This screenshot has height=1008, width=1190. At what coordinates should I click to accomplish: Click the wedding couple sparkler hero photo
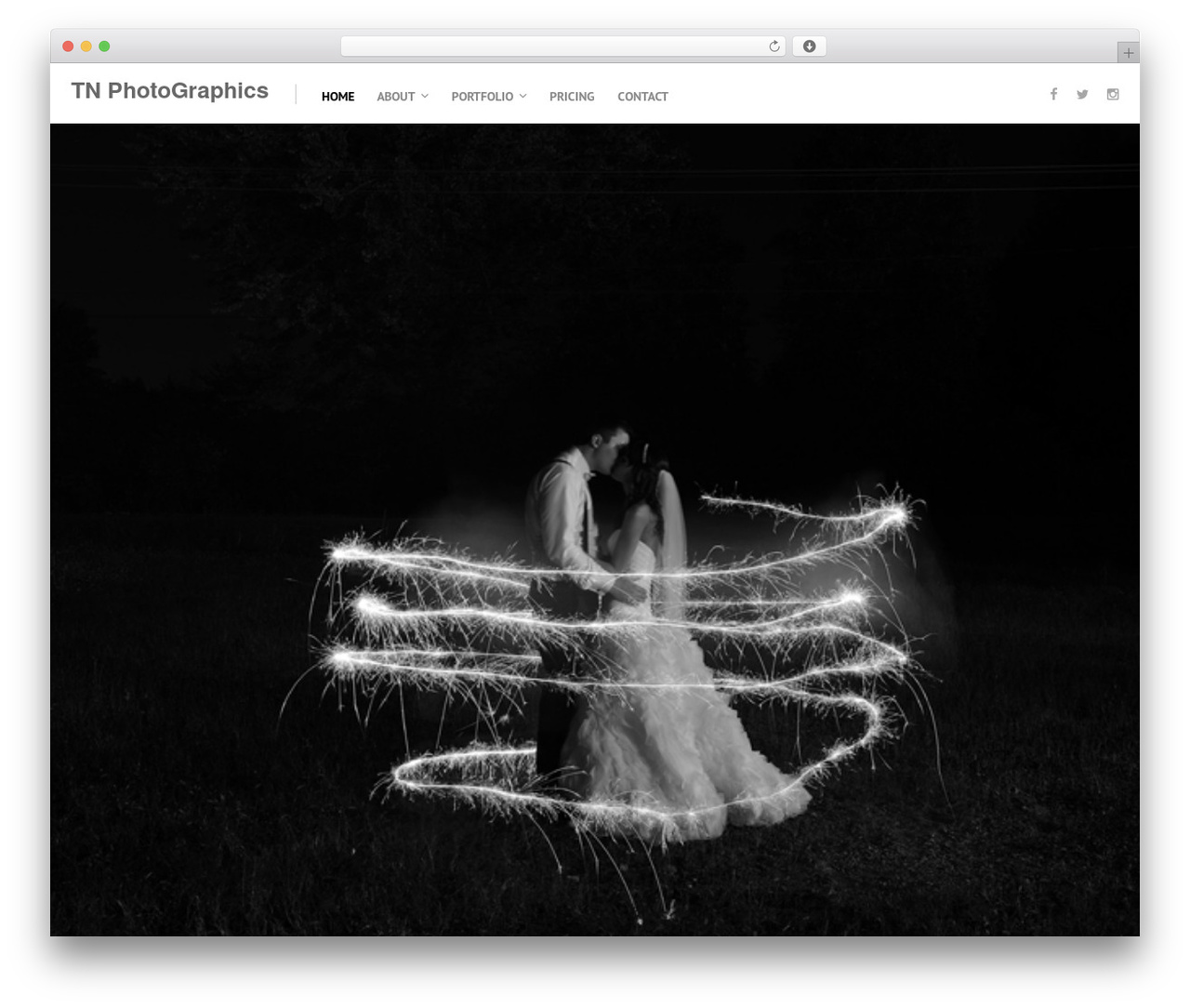(595, 530)
